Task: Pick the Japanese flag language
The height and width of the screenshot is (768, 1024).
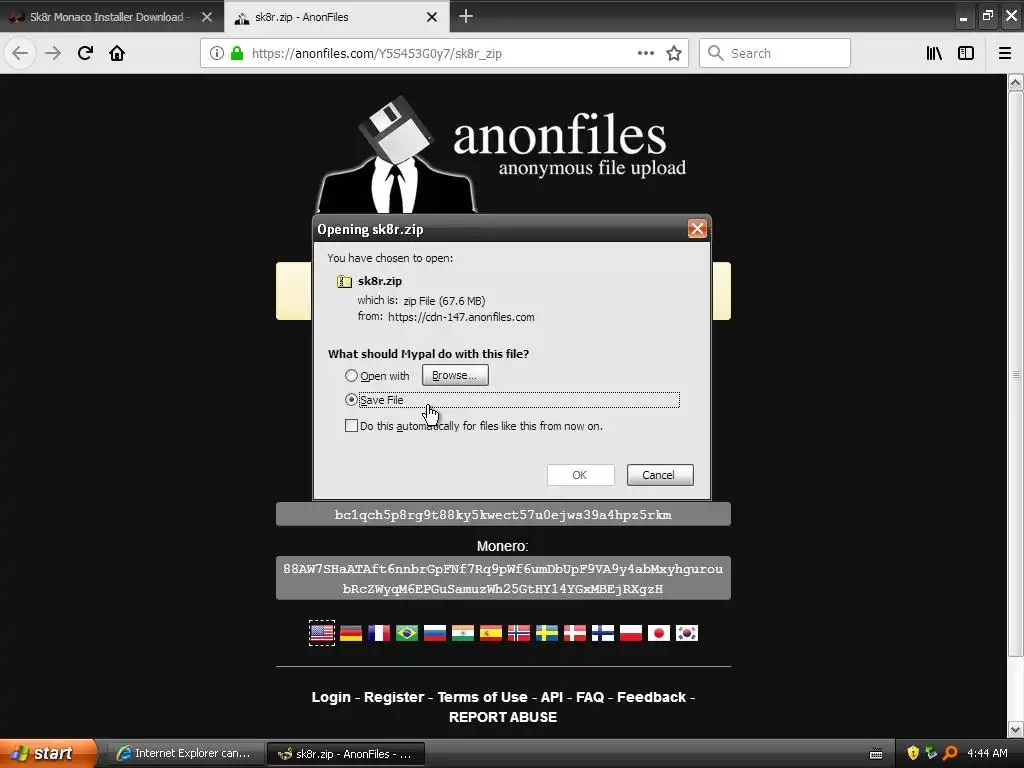Action: pyautogui.click(x=659, y=633)
